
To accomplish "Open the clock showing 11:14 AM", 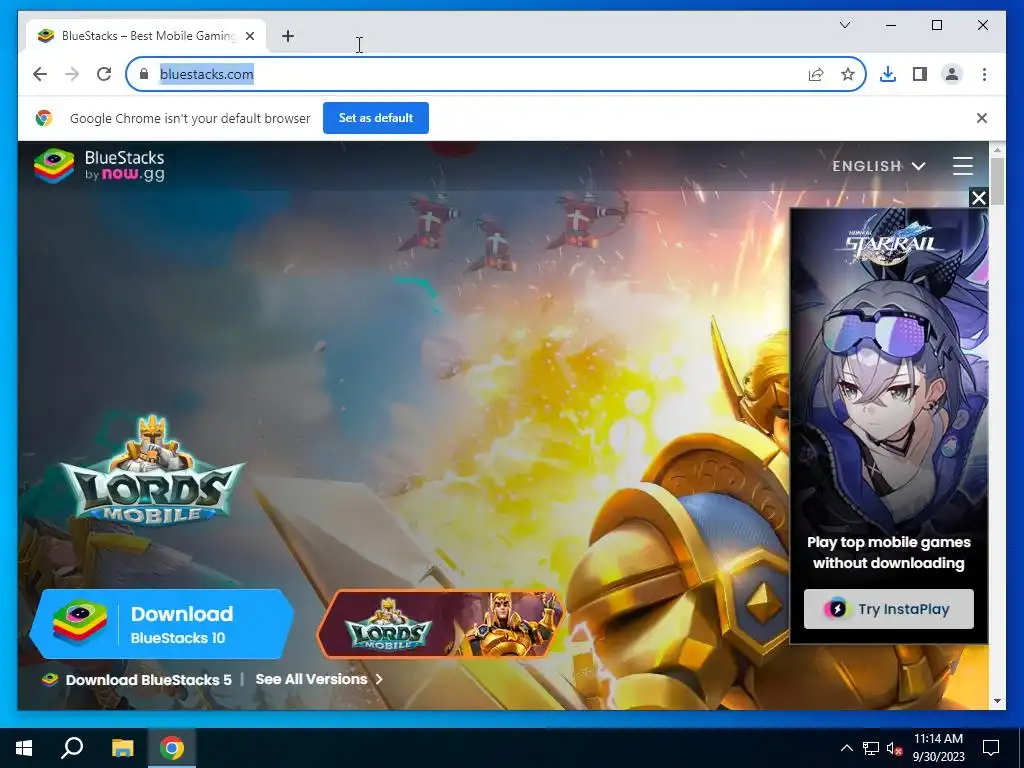I will [938, 748].
